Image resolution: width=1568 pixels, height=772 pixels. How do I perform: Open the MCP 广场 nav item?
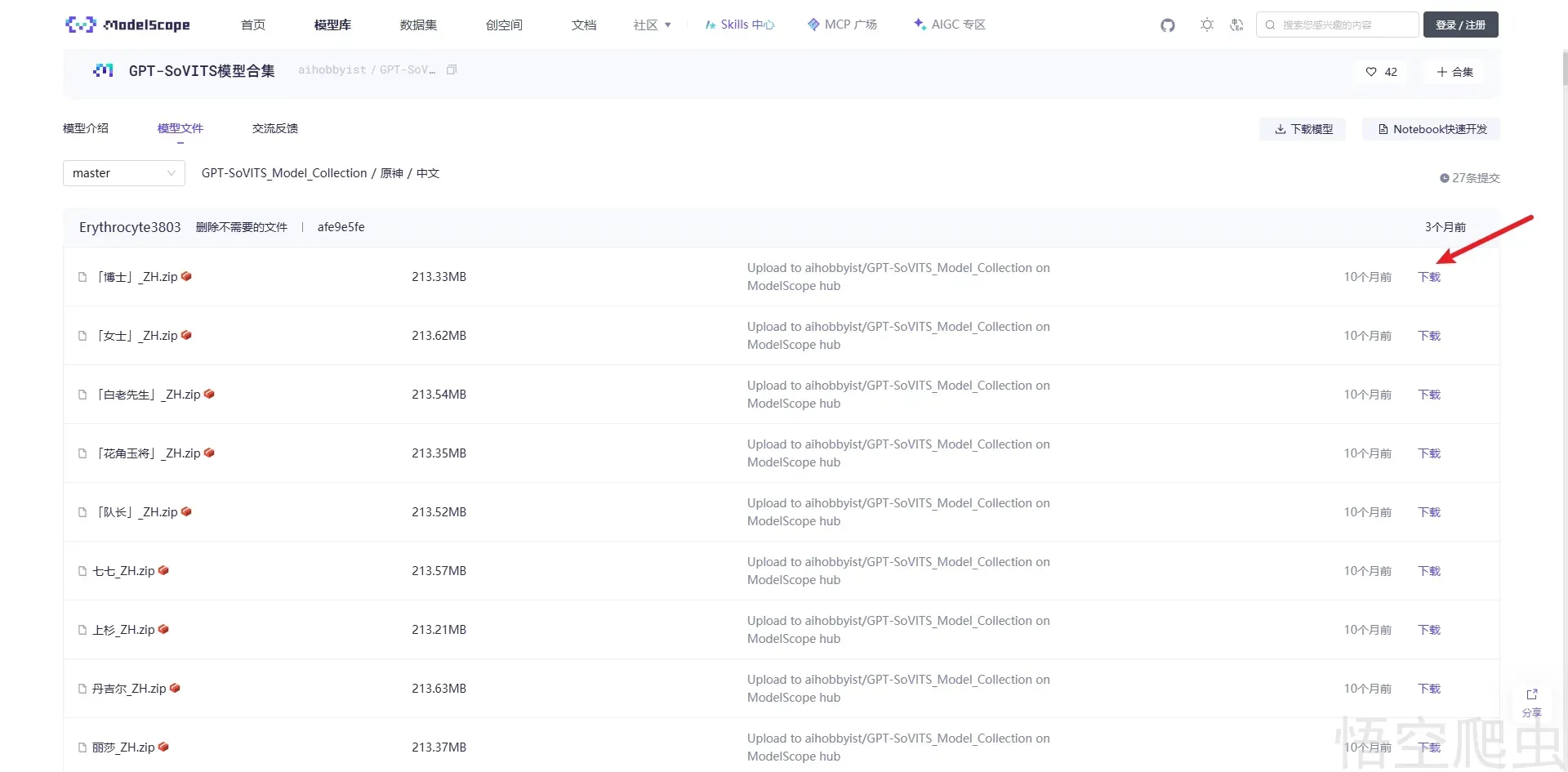[x=841, y=25]
